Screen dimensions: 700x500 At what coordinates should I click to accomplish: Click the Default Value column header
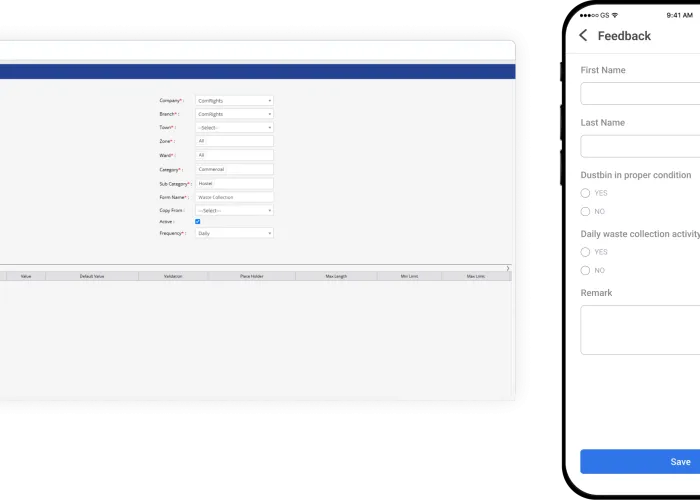pyautogui.click(x=93, y=276)
